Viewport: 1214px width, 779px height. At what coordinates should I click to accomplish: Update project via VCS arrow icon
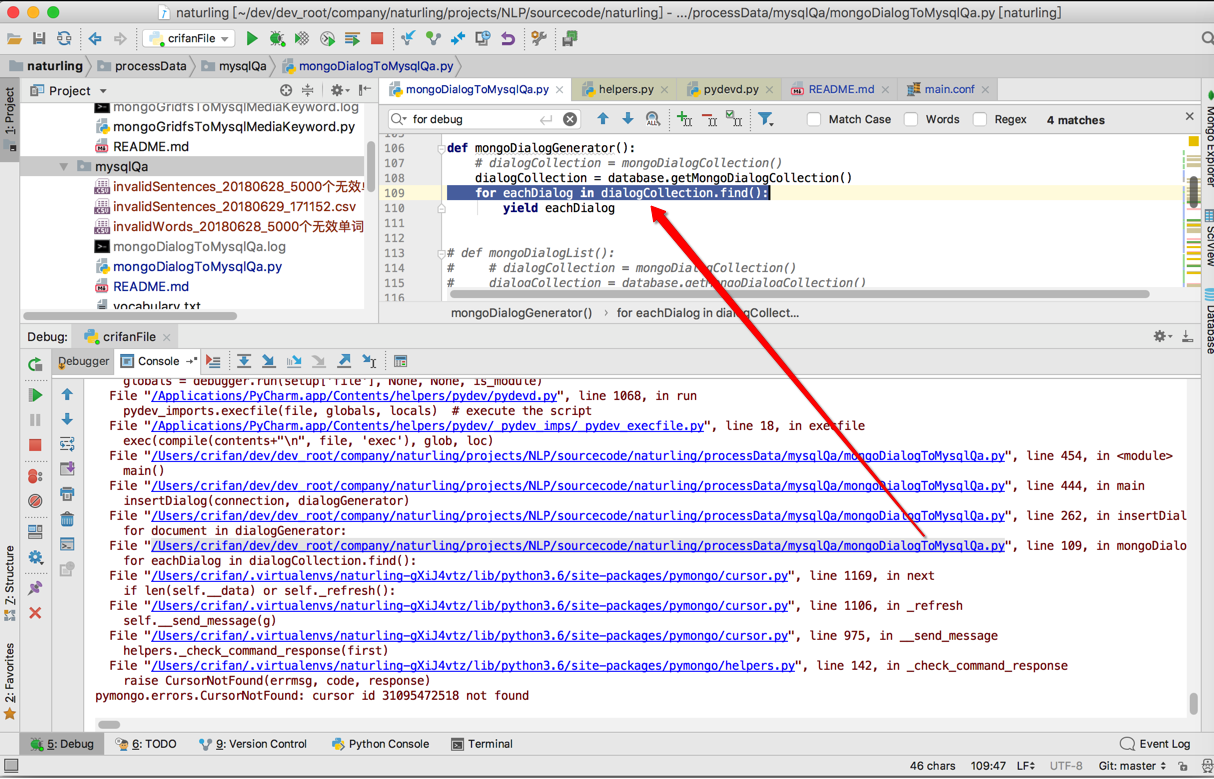click(x=408, y=39)
